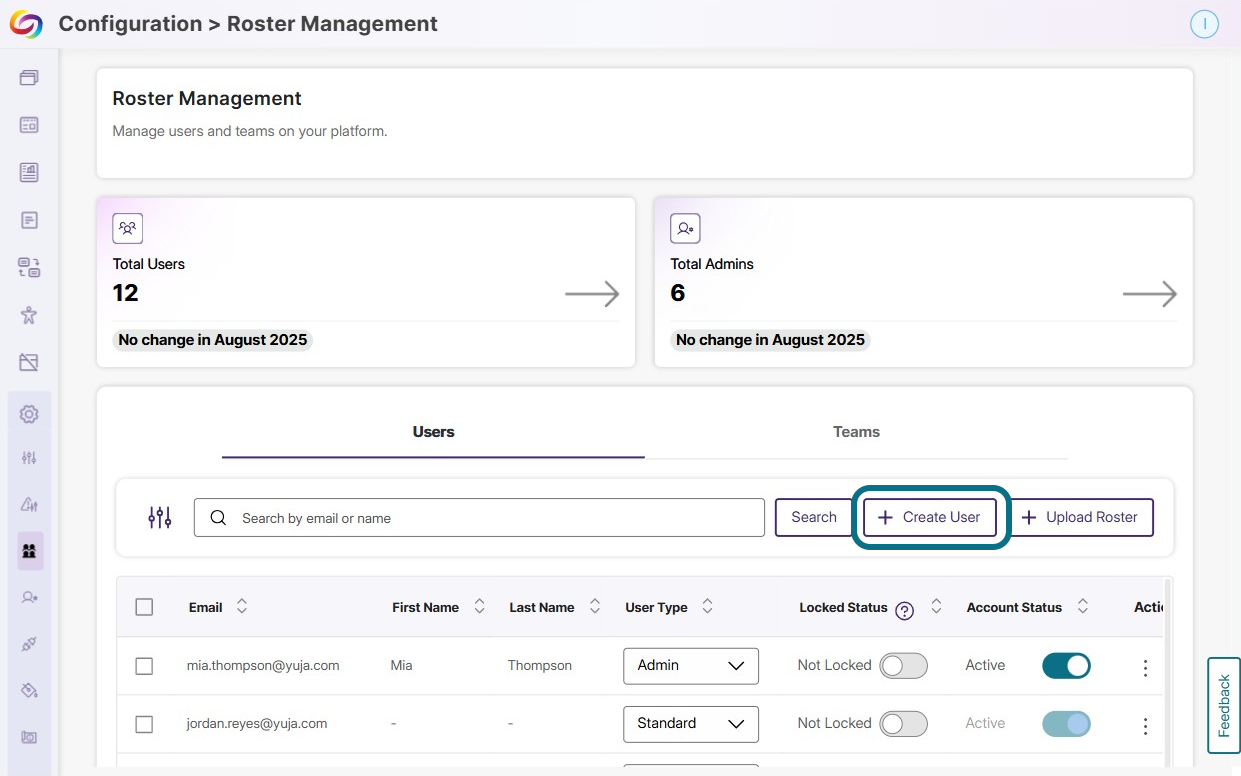
Task: Open the admin user sidebar icon
Action: tap(29, 597)
